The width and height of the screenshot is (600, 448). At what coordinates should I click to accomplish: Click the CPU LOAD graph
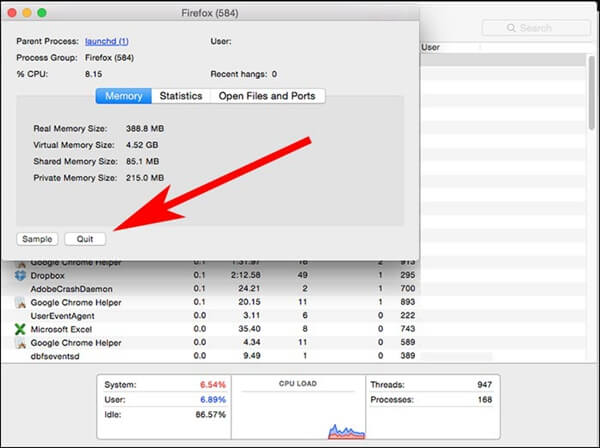click(x=298, y=407)
